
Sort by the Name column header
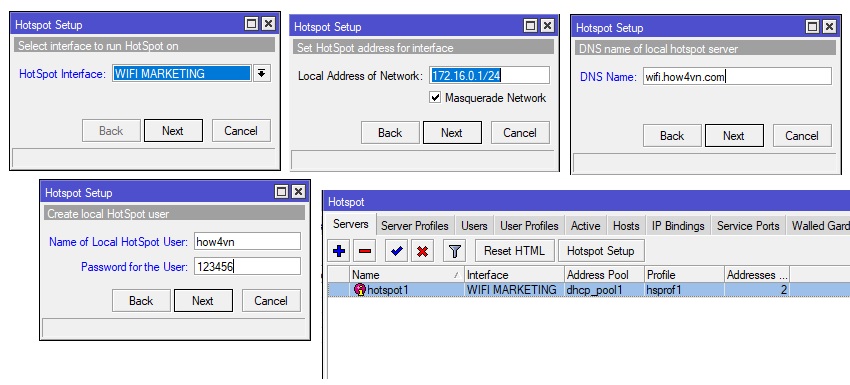(x=407, y=275)
